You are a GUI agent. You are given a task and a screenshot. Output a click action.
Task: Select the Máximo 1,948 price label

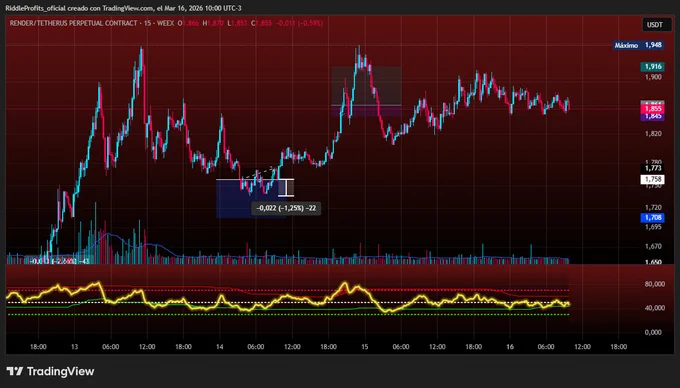[x=638, y=45]
